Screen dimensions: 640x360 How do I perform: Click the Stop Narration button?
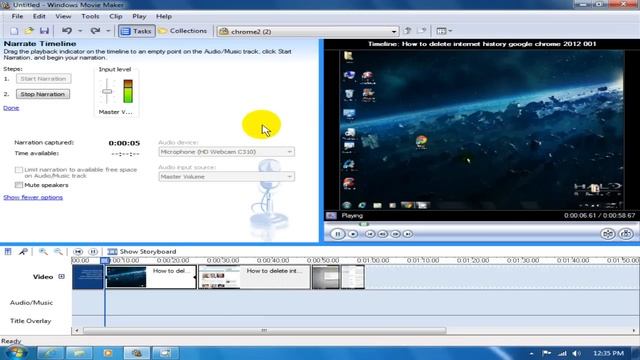[43, 94]
